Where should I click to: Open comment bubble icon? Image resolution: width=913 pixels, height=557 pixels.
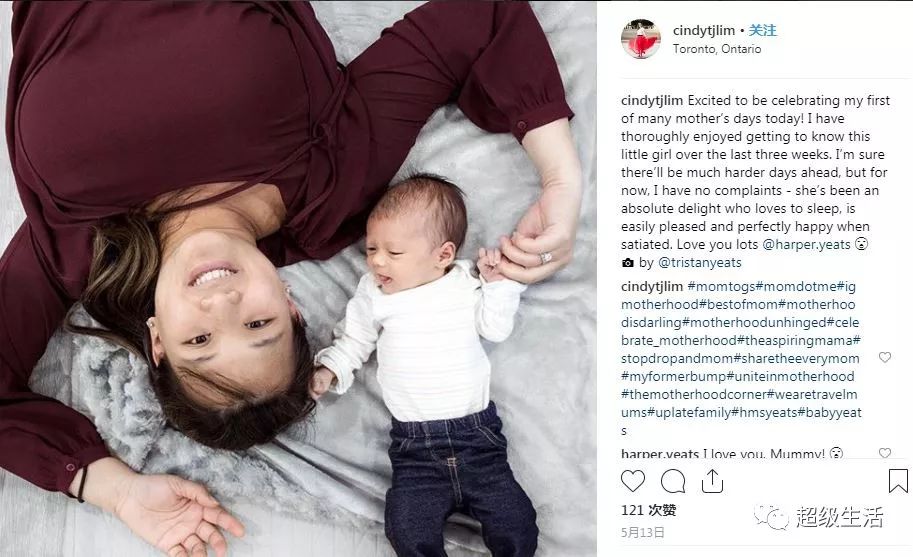point(673,481)
